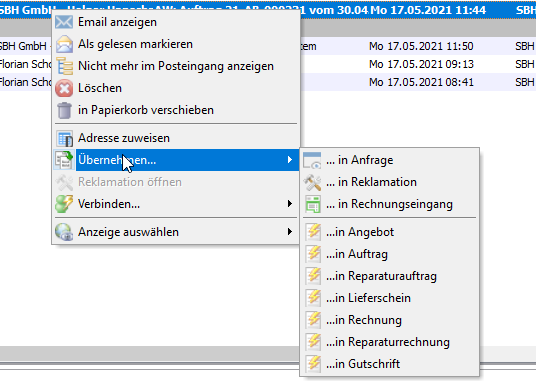Click the highlighted row date 17.05.2021 11:44
536x386 pixels.
pos(428,10)
